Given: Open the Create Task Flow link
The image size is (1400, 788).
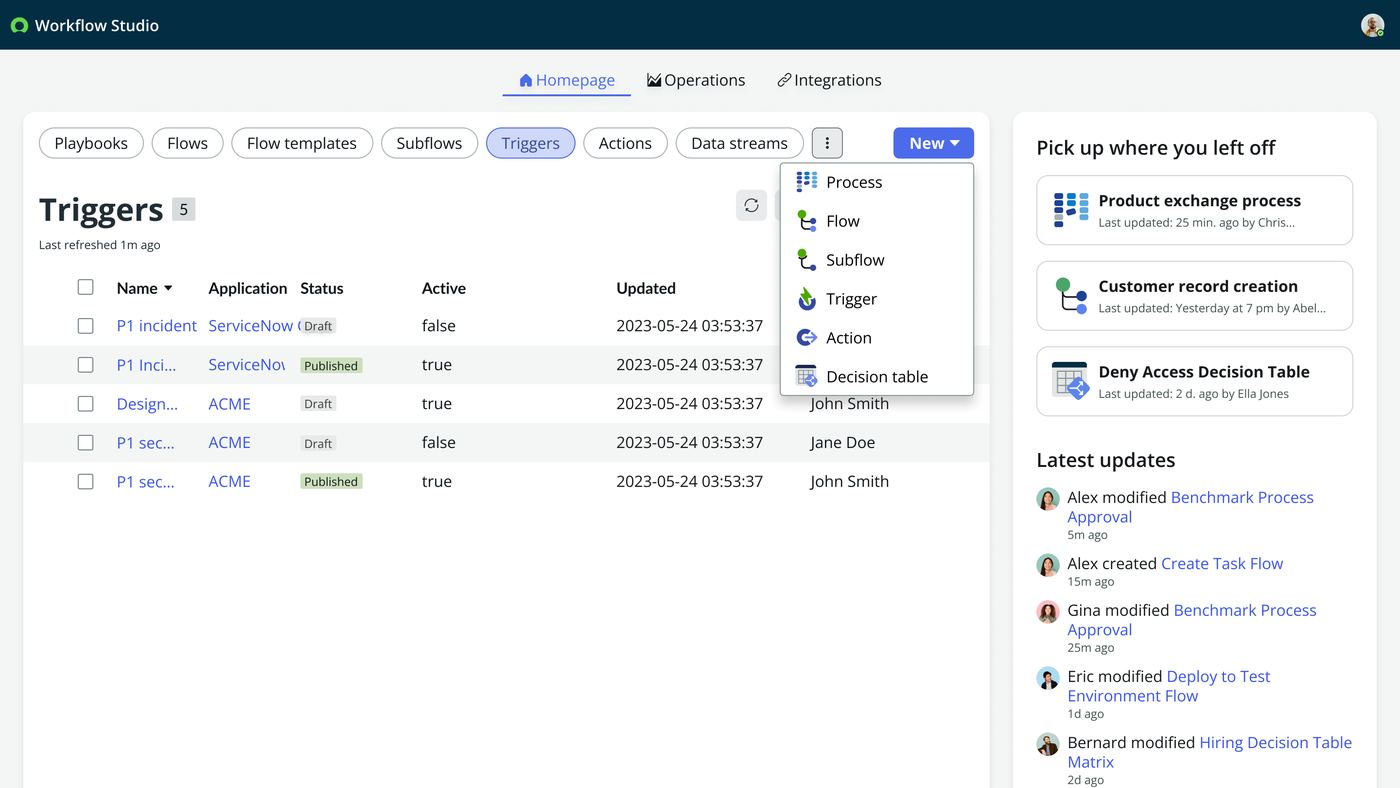Looking at the screenshot, I should tap(1222, 564).
